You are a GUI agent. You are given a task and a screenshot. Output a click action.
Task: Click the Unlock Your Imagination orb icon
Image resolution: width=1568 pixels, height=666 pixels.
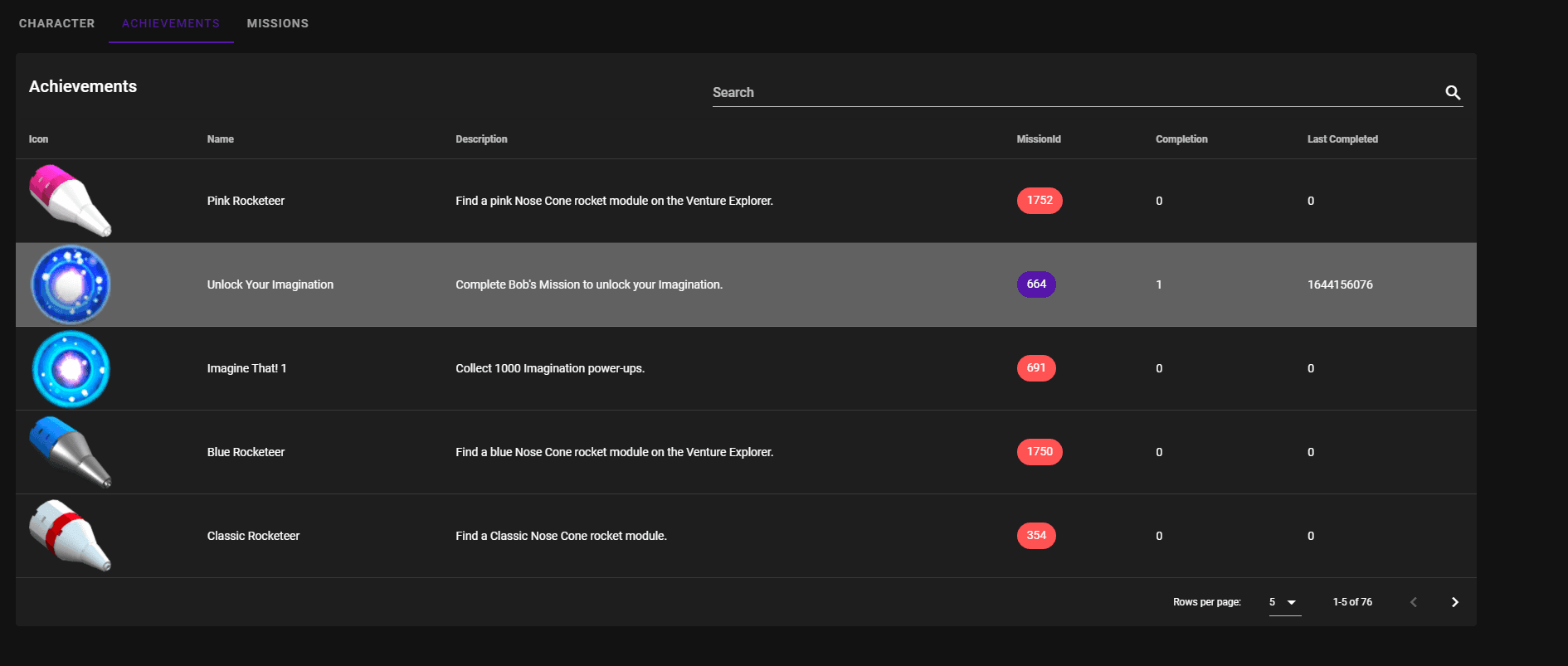[71, 284]
